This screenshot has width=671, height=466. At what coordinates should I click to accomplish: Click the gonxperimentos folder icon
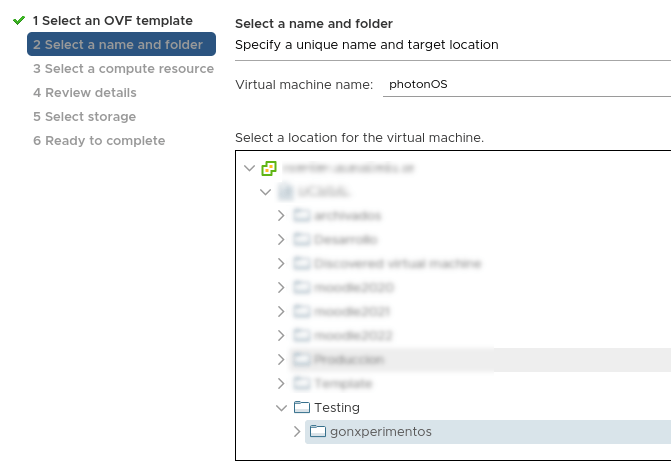(x=318, y=431)
